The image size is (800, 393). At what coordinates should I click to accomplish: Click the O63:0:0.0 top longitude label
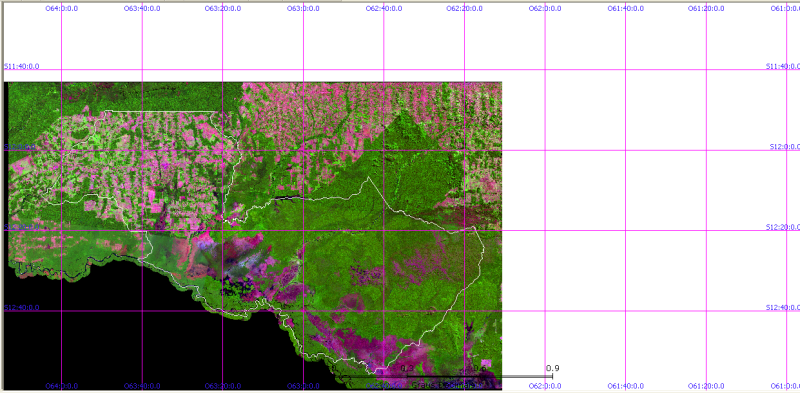click(303, 9)
